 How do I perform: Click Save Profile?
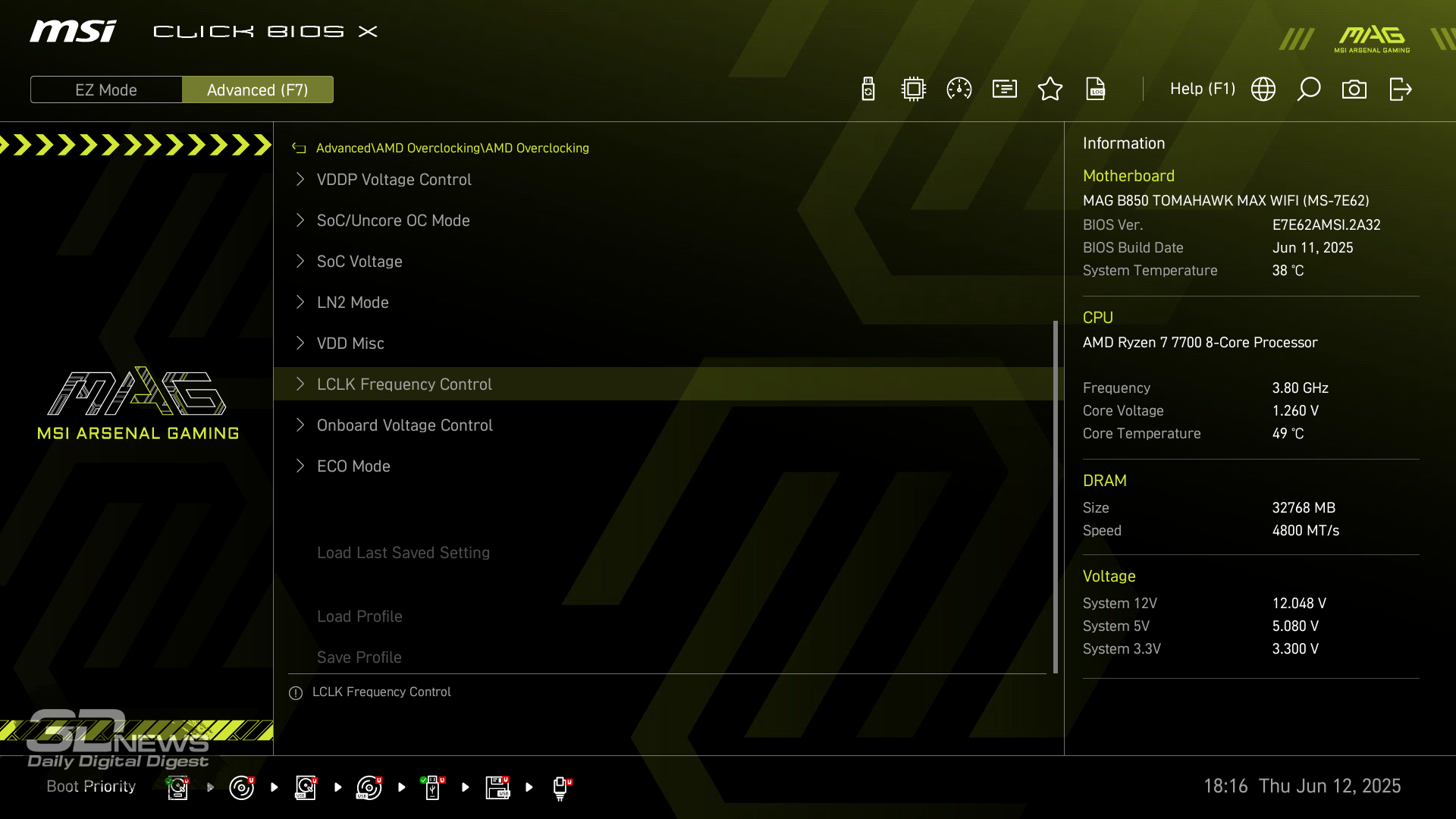(x=359, y=657)
